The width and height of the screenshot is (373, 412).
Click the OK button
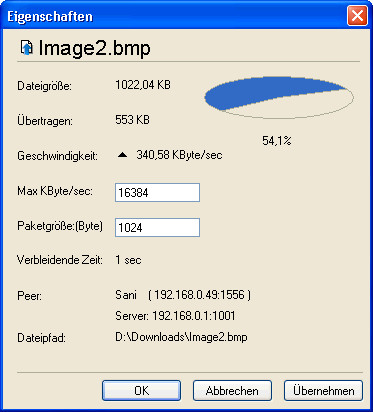(141, 390)
